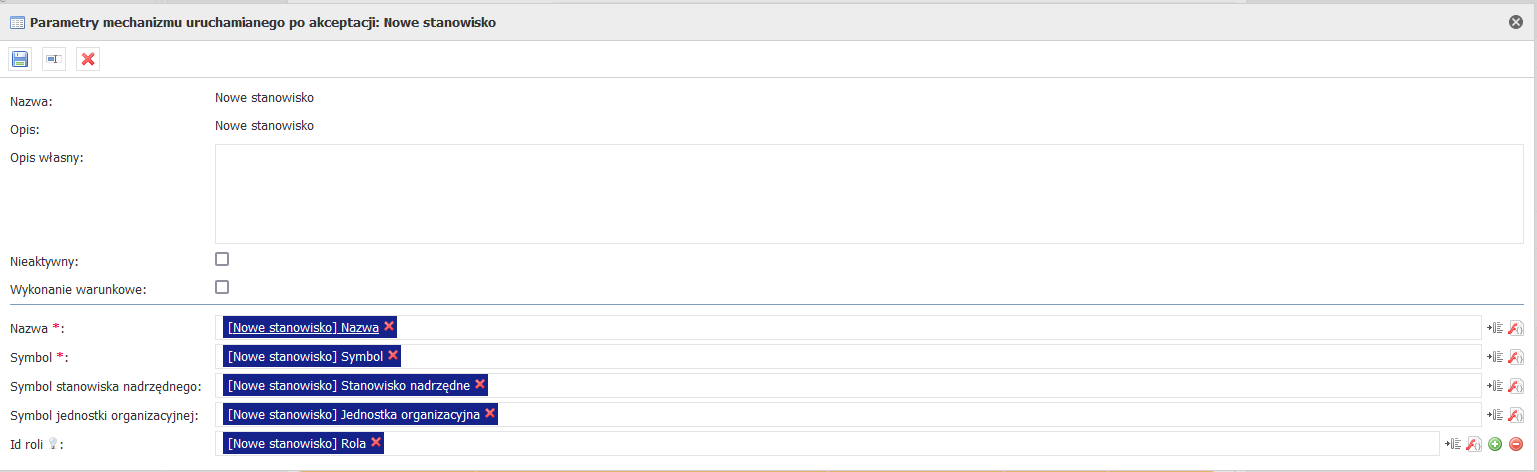This screenshot has width=1537, height=472.
Task: Remove the [Nowe stanowisko] Nazwa tag
Action: point(389,326)
